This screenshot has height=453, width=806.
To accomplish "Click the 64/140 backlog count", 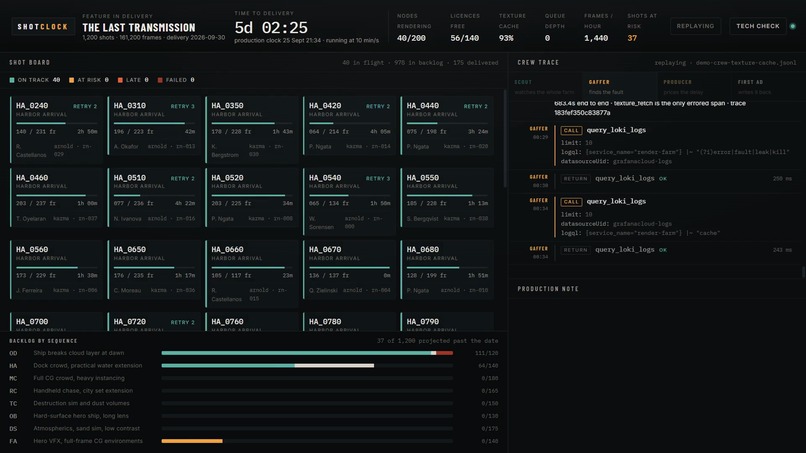I will tap(488, 366).
